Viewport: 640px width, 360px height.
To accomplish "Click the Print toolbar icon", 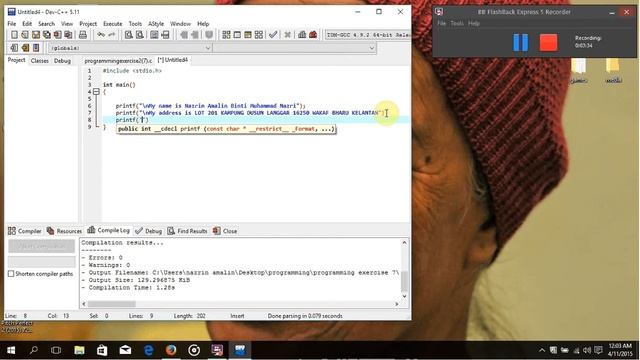I will 83,35.
